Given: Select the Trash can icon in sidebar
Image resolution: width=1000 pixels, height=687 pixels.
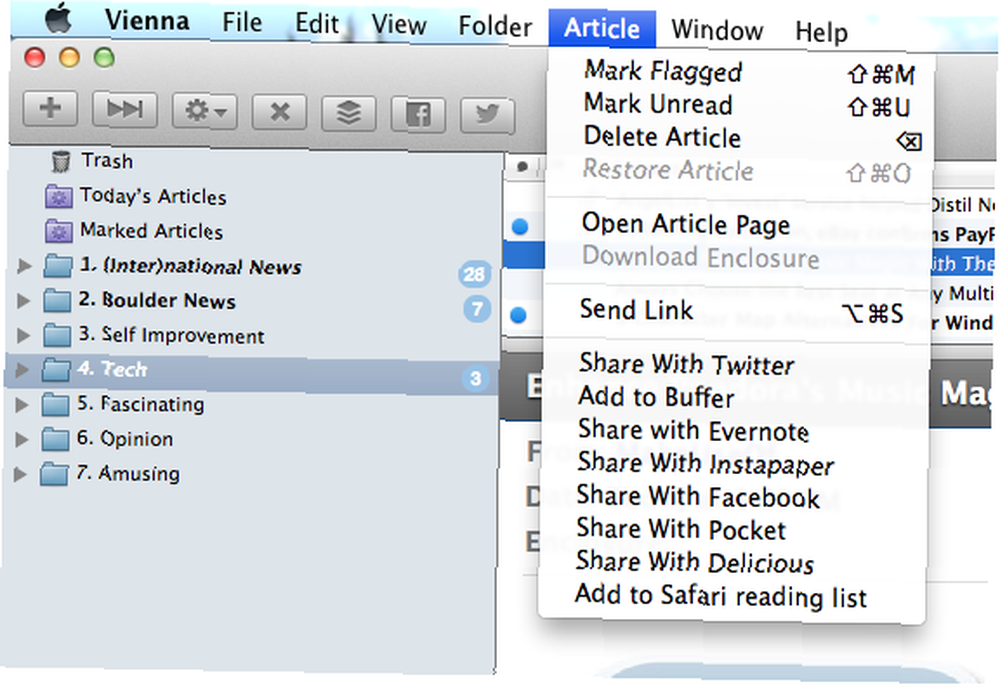Looking at the screenshot, I should (61, 161).
